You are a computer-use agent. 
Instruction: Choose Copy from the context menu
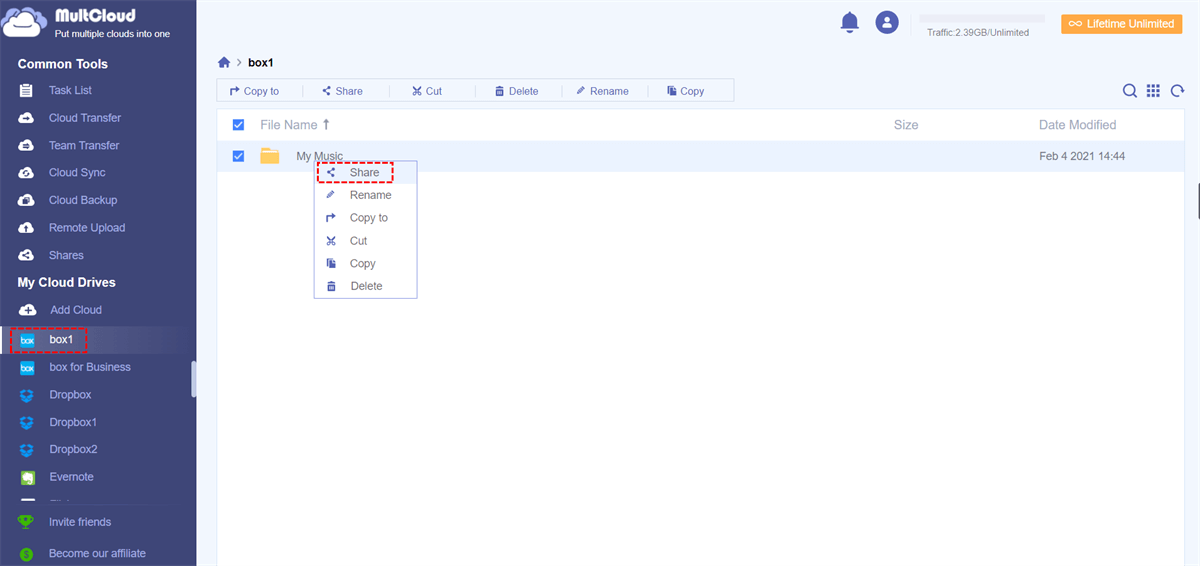click(x=366, y=264)
